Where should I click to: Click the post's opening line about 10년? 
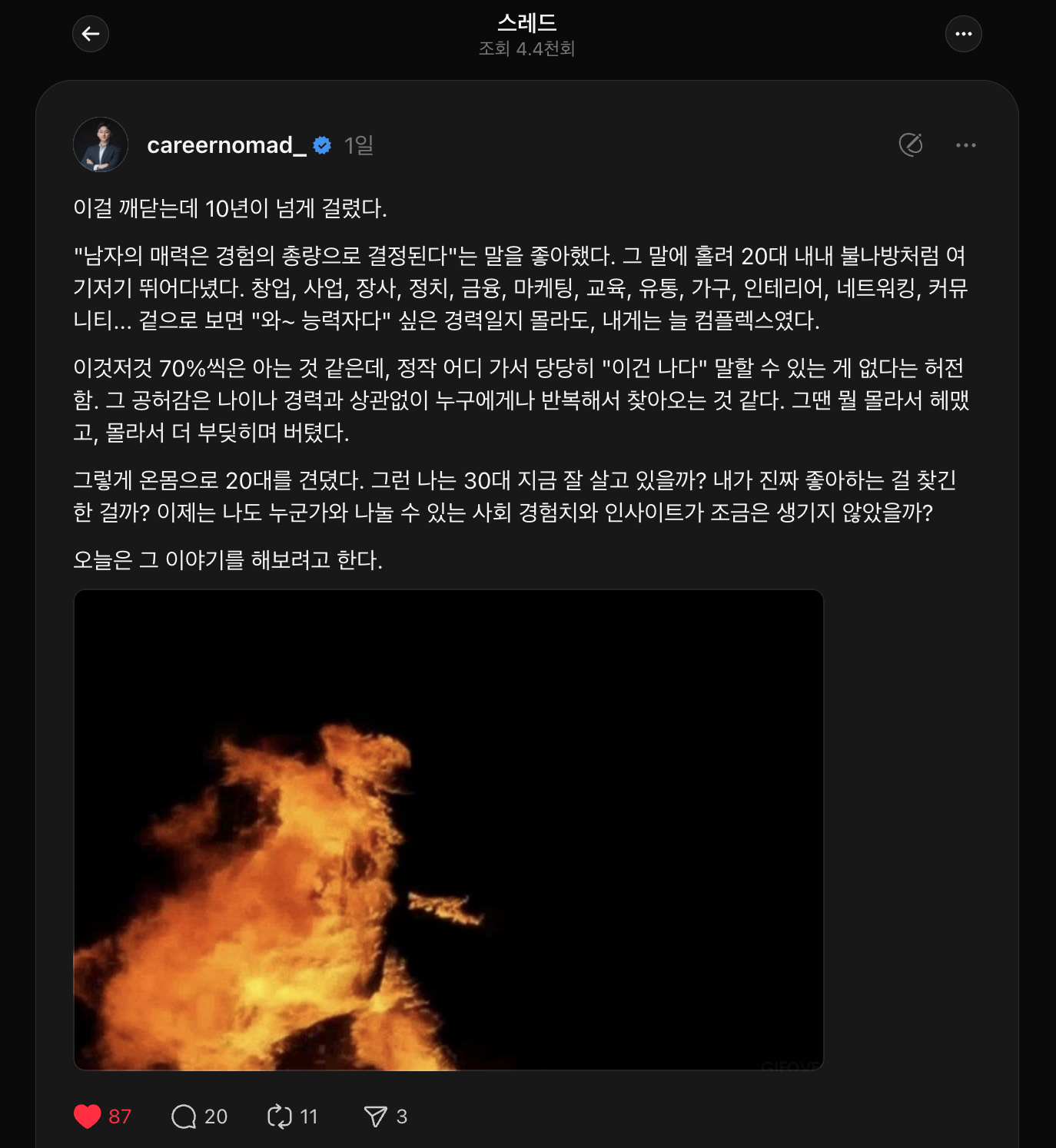230,208
